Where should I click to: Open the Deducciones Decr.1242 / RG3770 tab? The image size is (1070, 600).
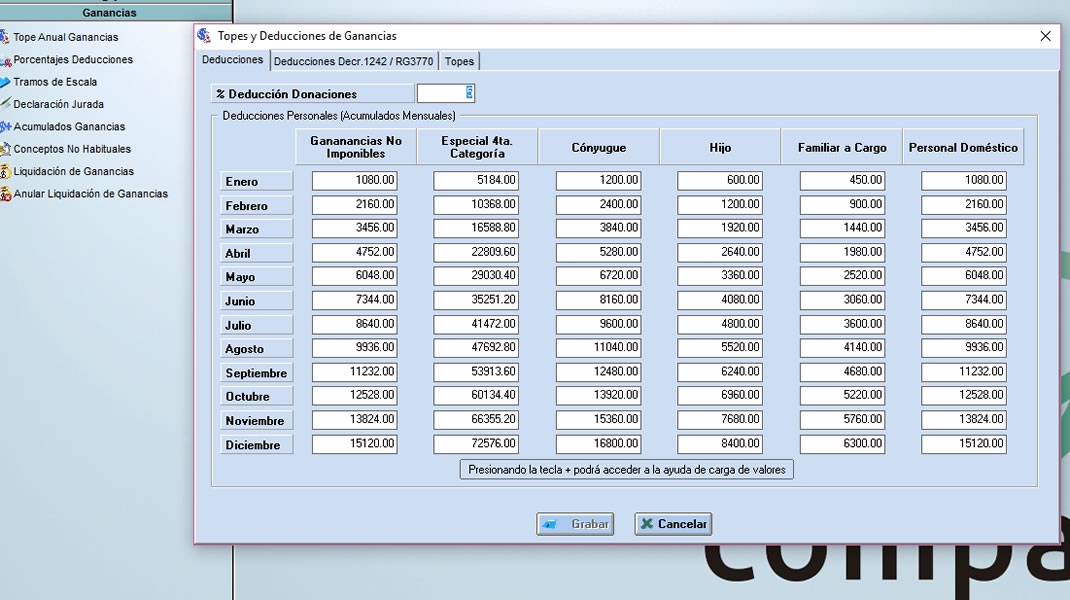pyautogui.click(x=353, y=61)
